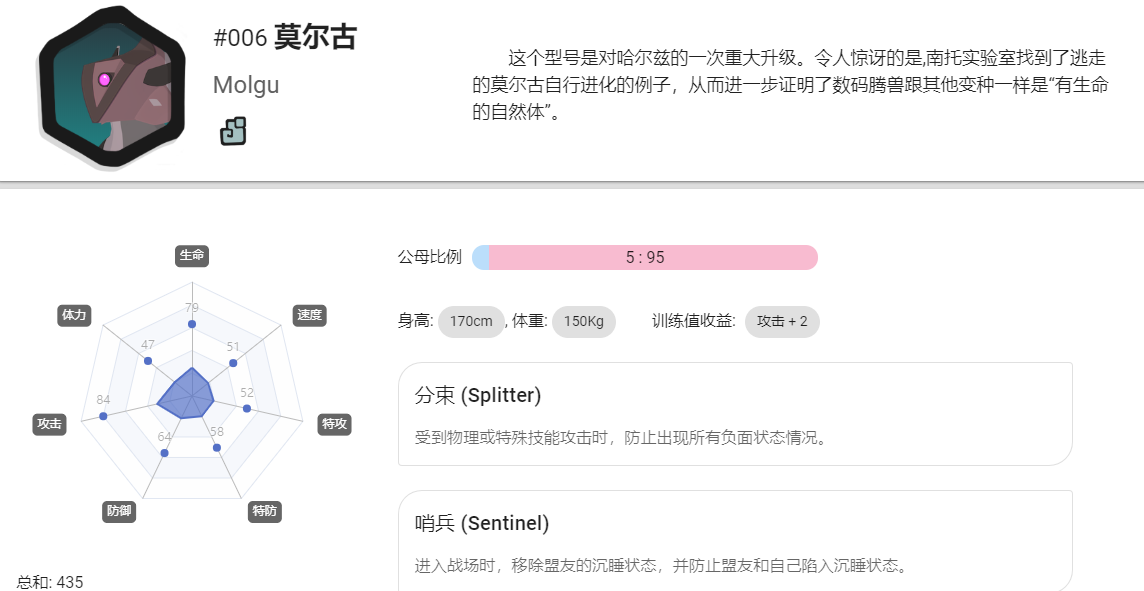Click the 攻击 stat label
This screenshot has width=1144, height=591.
[50, 425]
